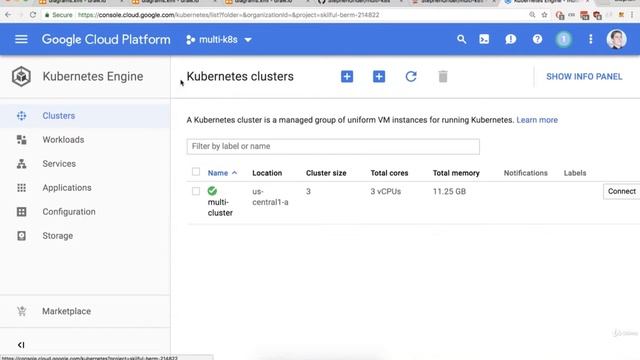This screenshot has height=360, width=640.
Task: Click the second blue plus deploy icon
Action: 379,76
